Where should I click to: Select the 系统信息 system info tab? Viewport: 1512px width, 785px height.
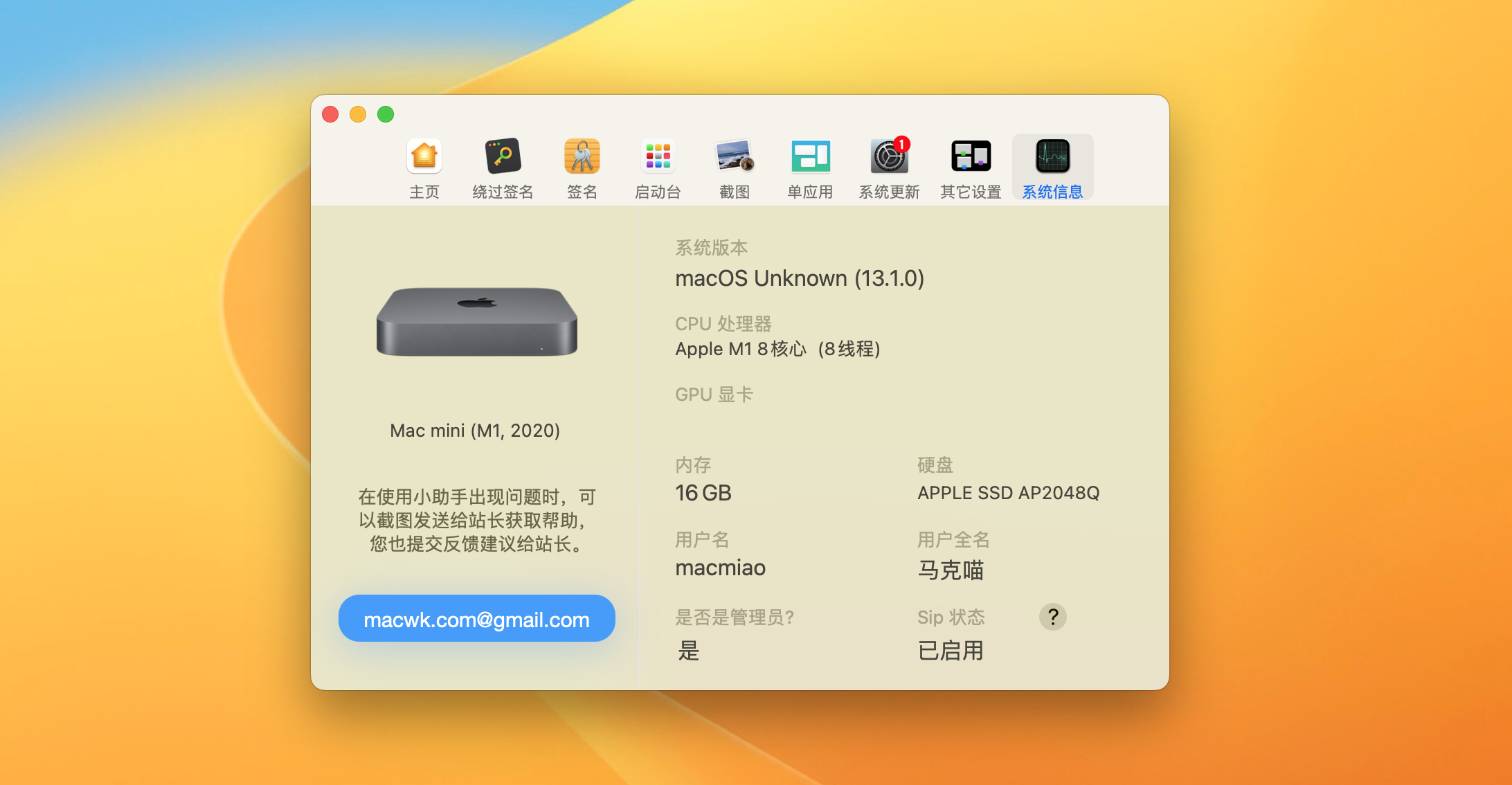pyautogui.click(x=1052, y=168)
